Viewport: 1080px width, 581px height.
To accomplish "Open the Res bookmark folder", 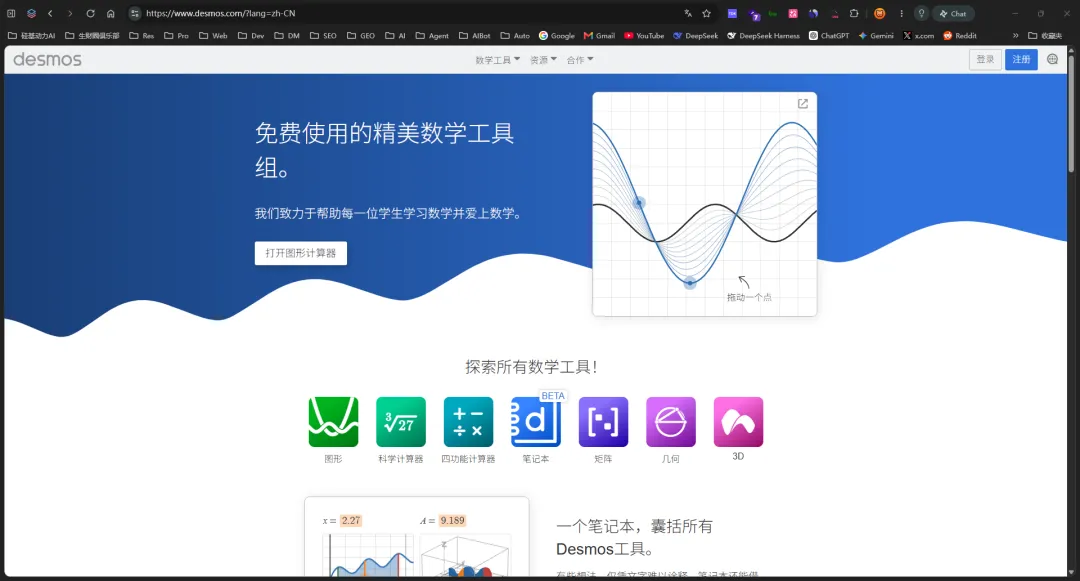I will pyautogui.click(x=142, y=35).
